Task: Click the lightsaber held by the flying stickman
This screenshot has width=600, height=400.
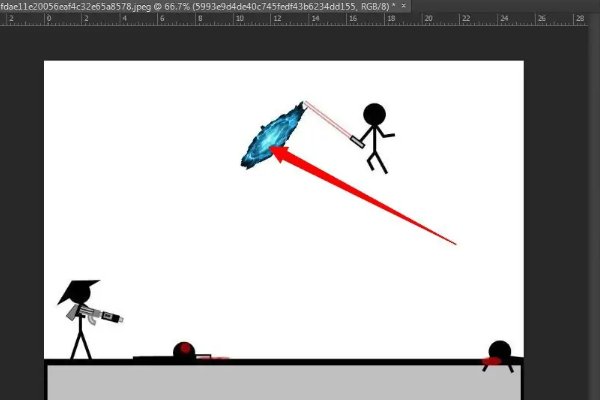Action: pos(328,120)
